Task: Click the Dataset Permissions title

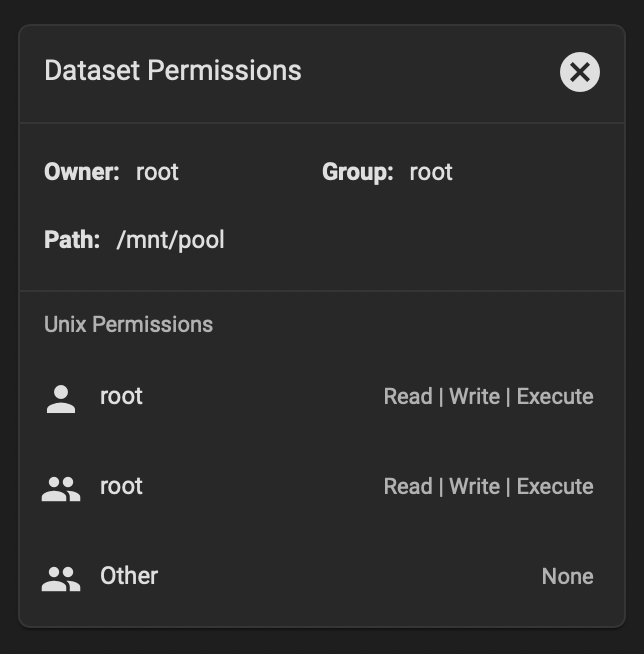Action: pos(173,70)
